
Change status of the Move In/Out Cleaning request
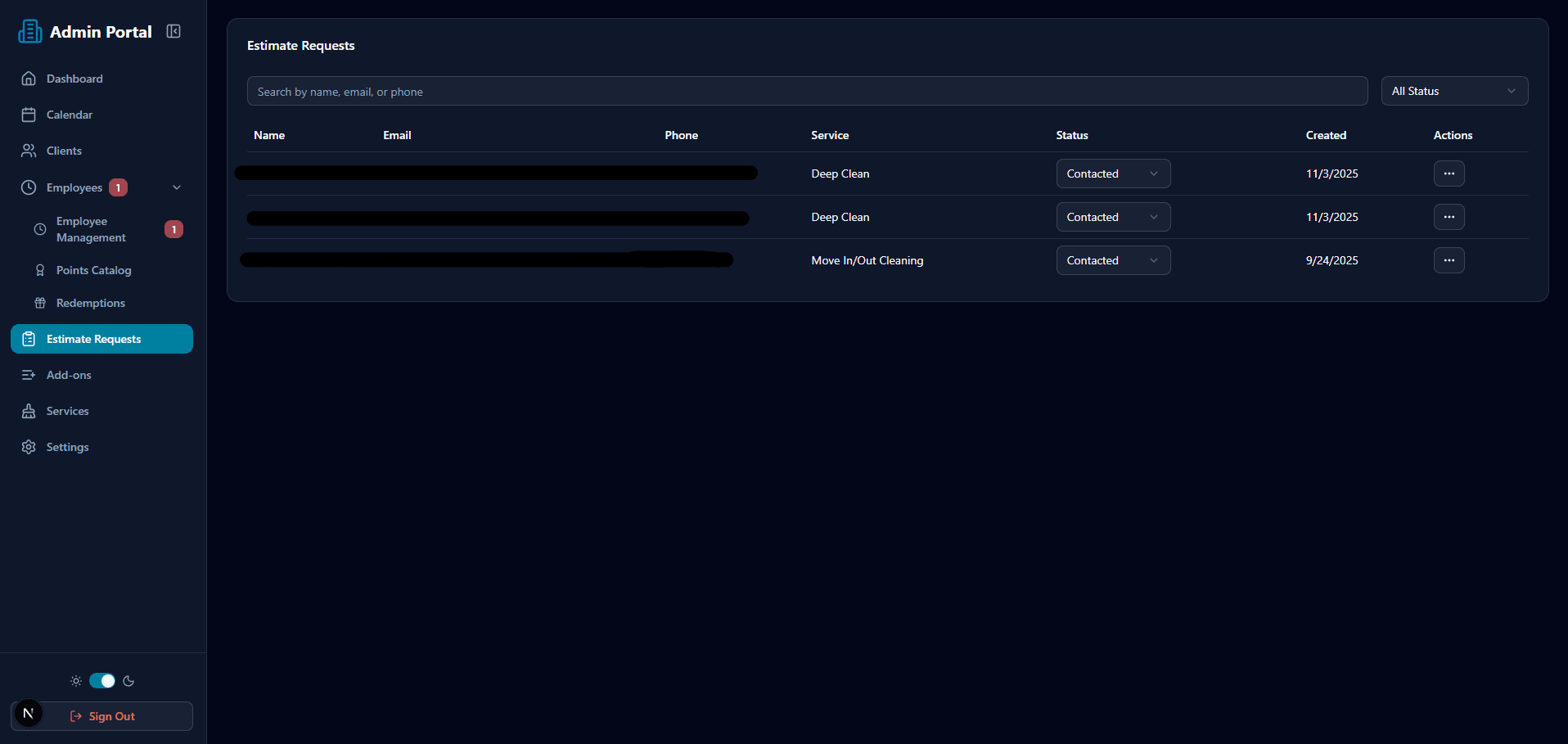pyautogui.click(x=1113, y=259)
